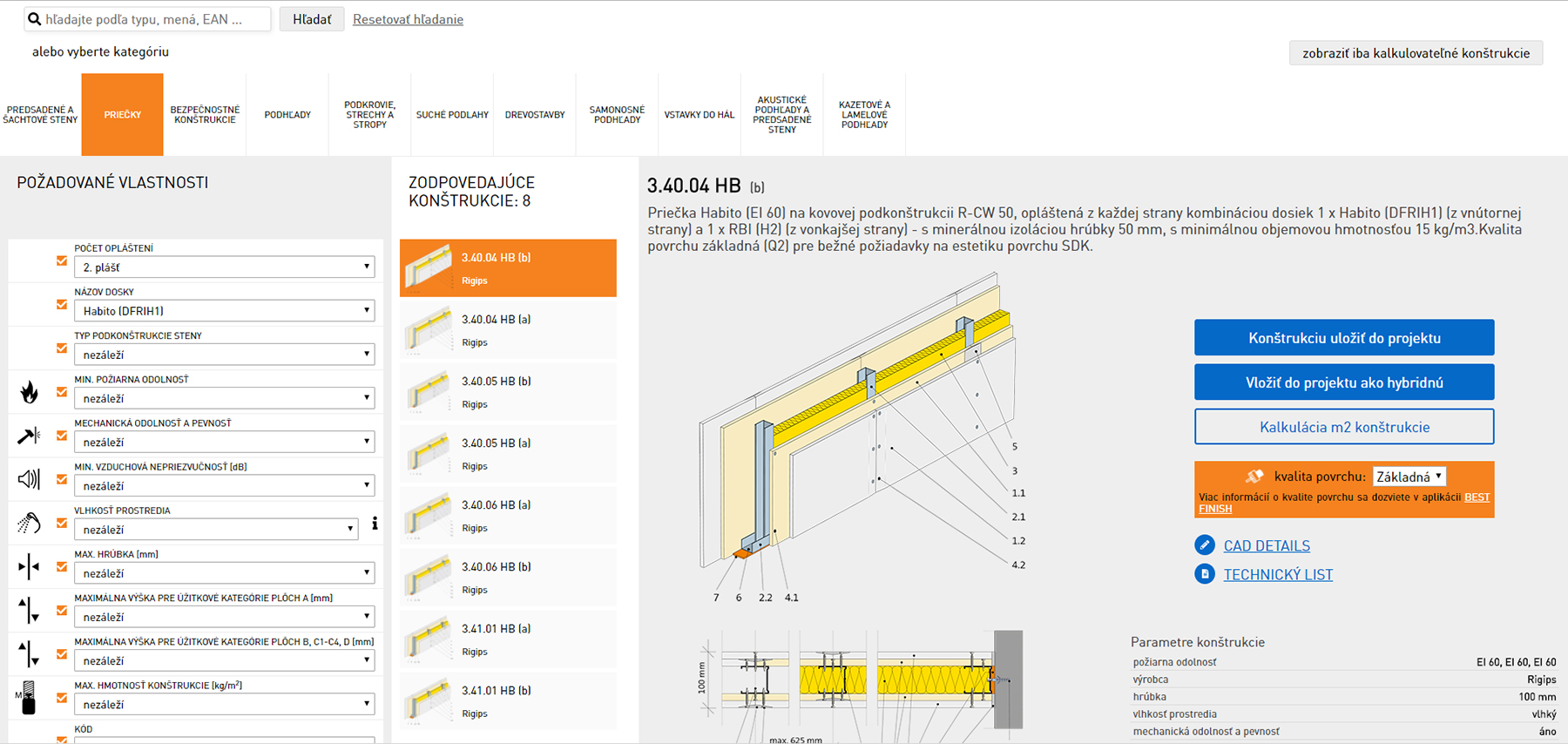This screenshot has height=744, width=1568.
Task: Click the shower humidity environment icon
Action: tap(29, 523)
